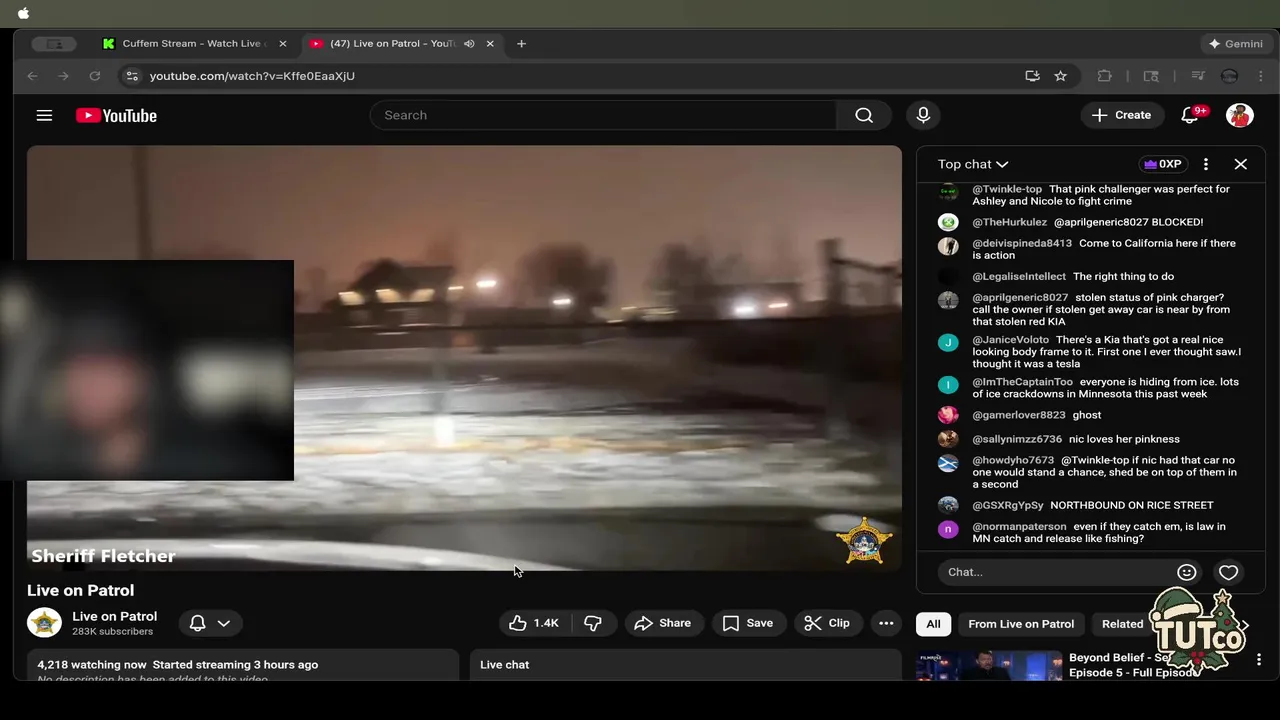
Task: Focus the YouTube Search field
Action: (603, 115)
